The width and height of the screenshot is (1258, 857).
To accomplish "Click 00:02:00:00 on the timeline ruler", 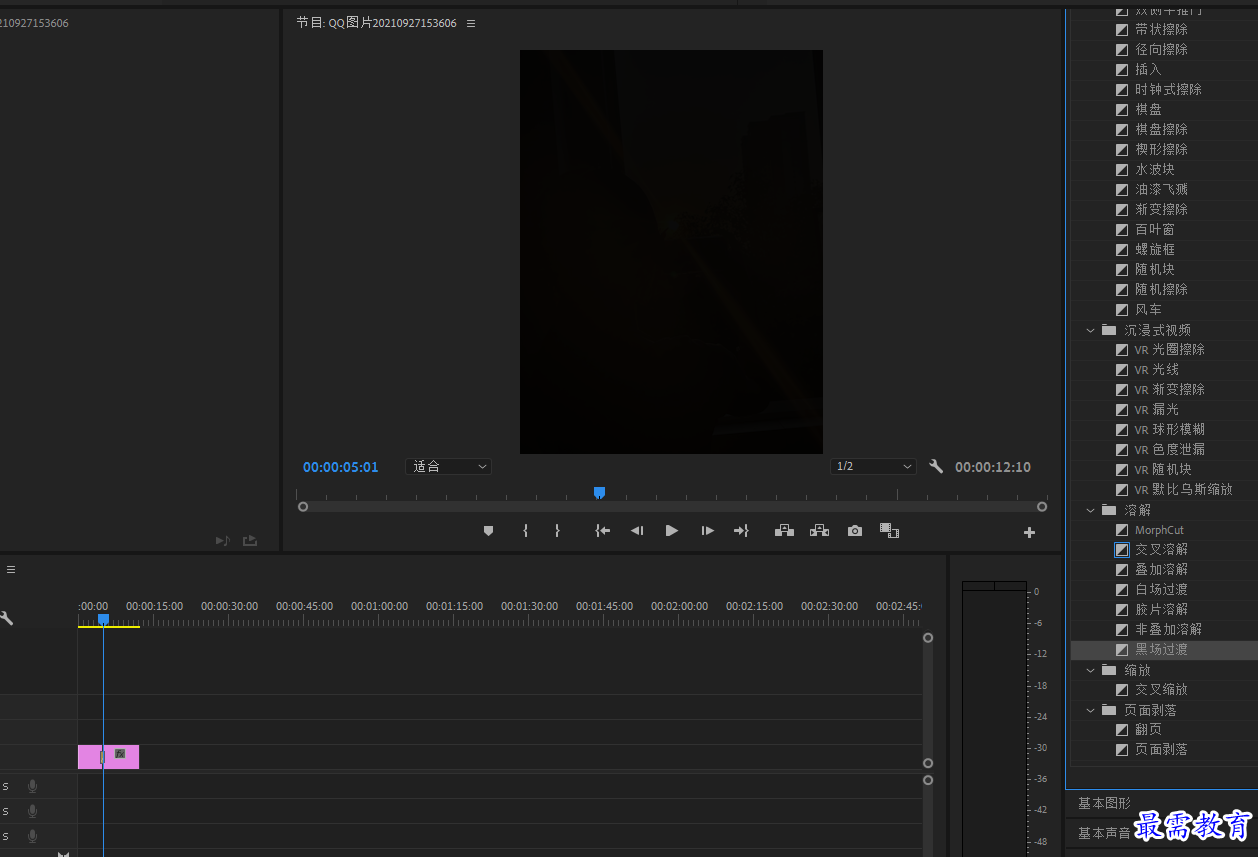I will tap(679, 606).
